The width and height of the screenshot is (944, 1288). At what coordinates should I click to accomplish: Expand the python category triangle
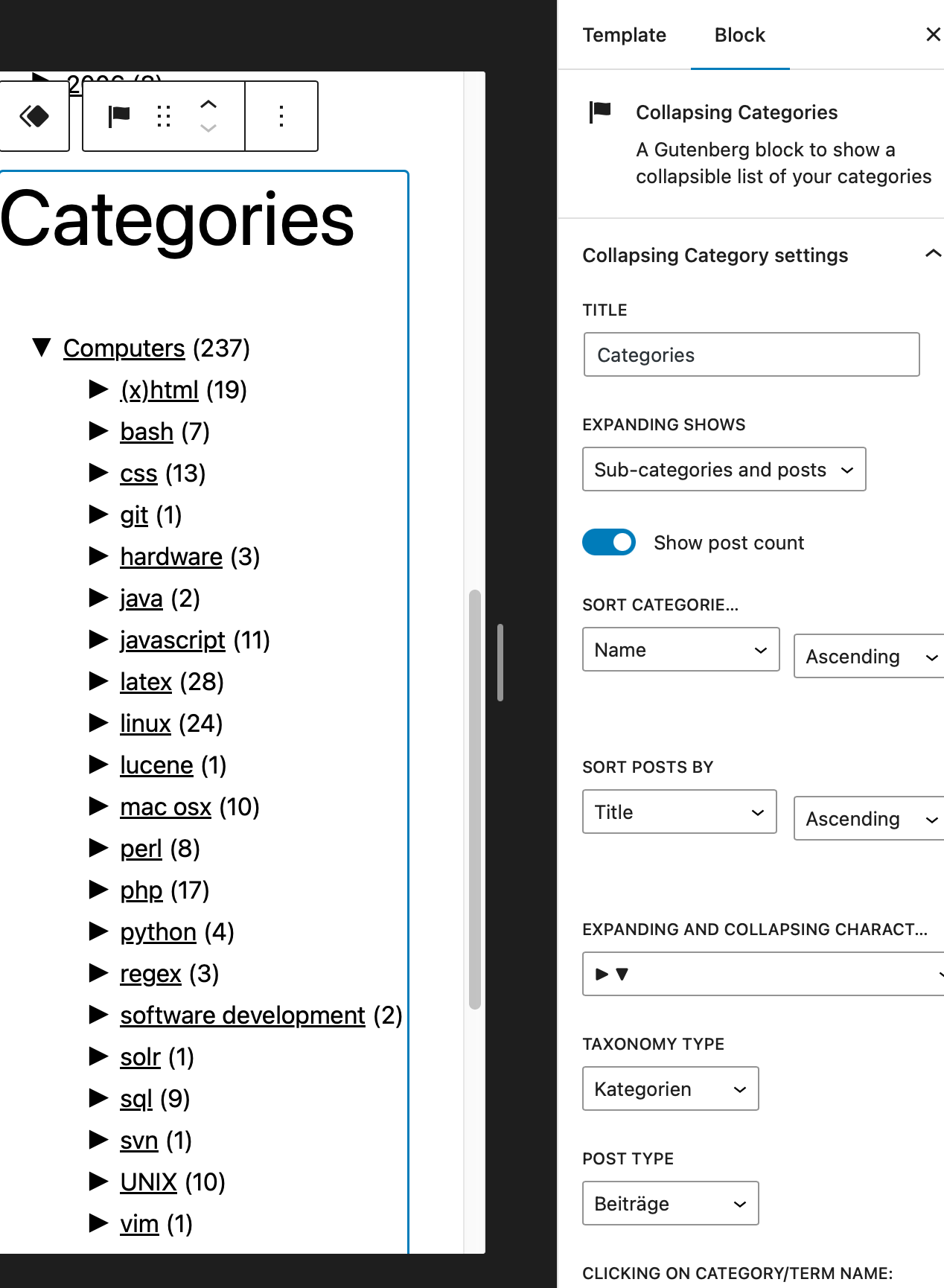pos(98,931)
